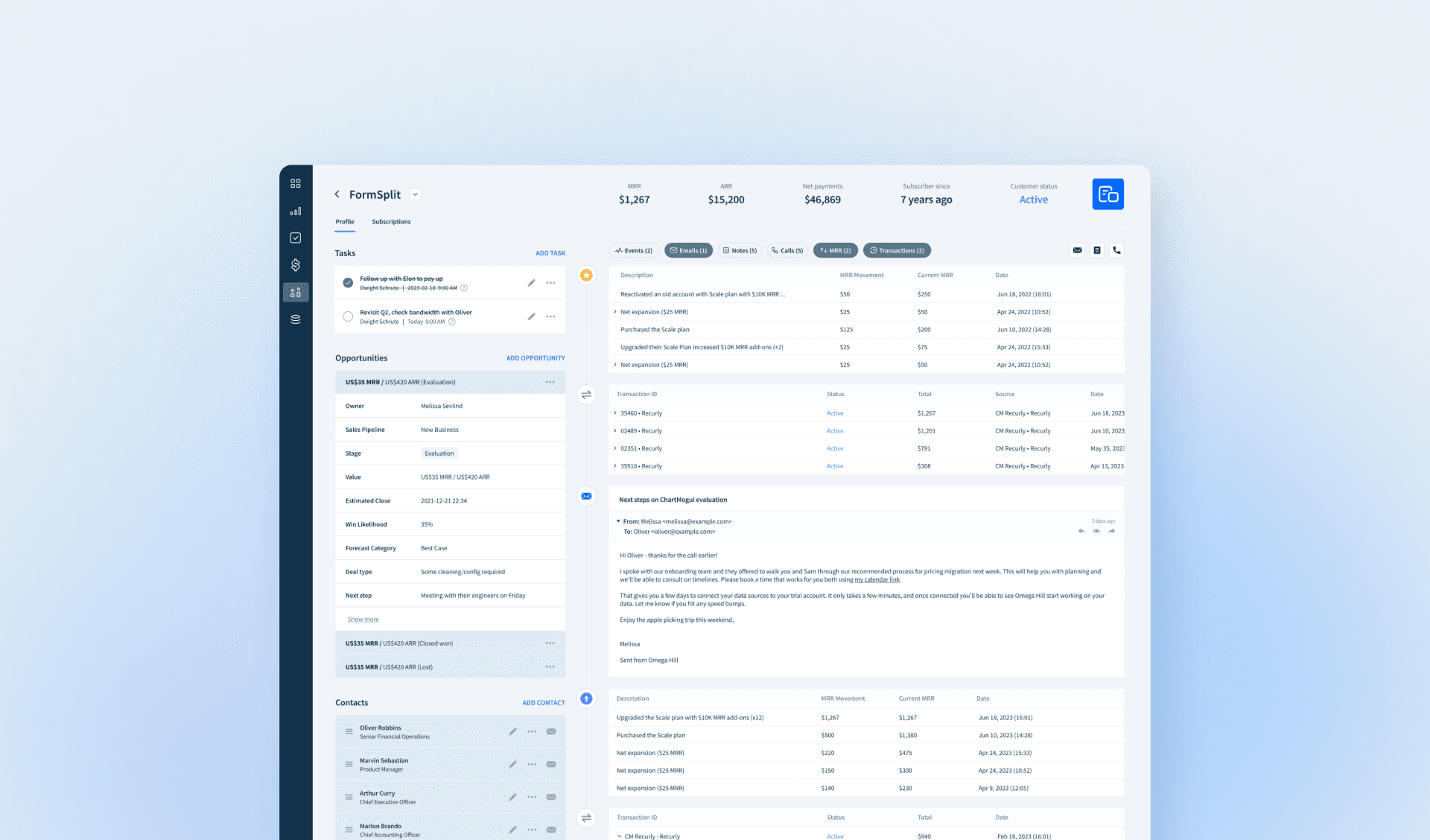
Task: Email Oliver Robbins via envelope icon
Action: click(x=551, y=731)
